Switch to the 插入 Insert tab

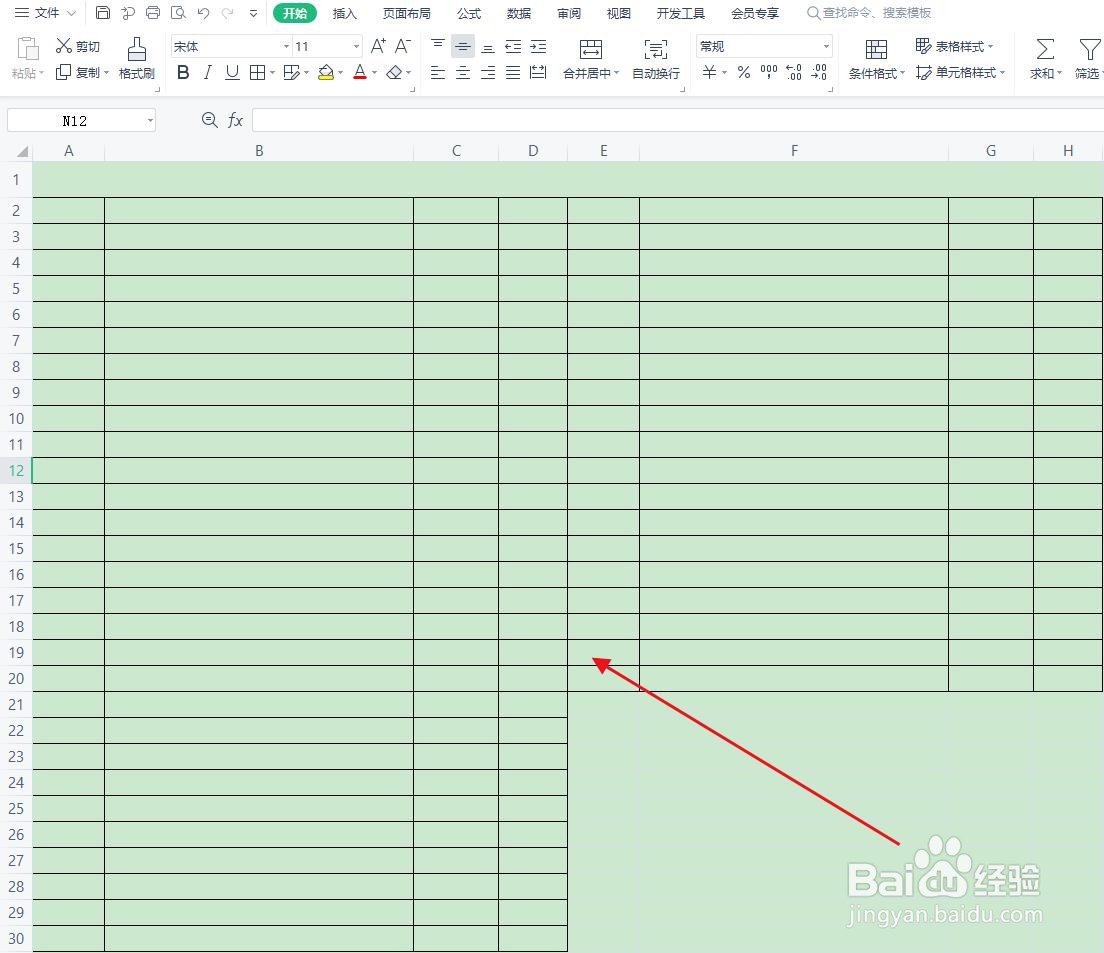[x=345, y=13]
